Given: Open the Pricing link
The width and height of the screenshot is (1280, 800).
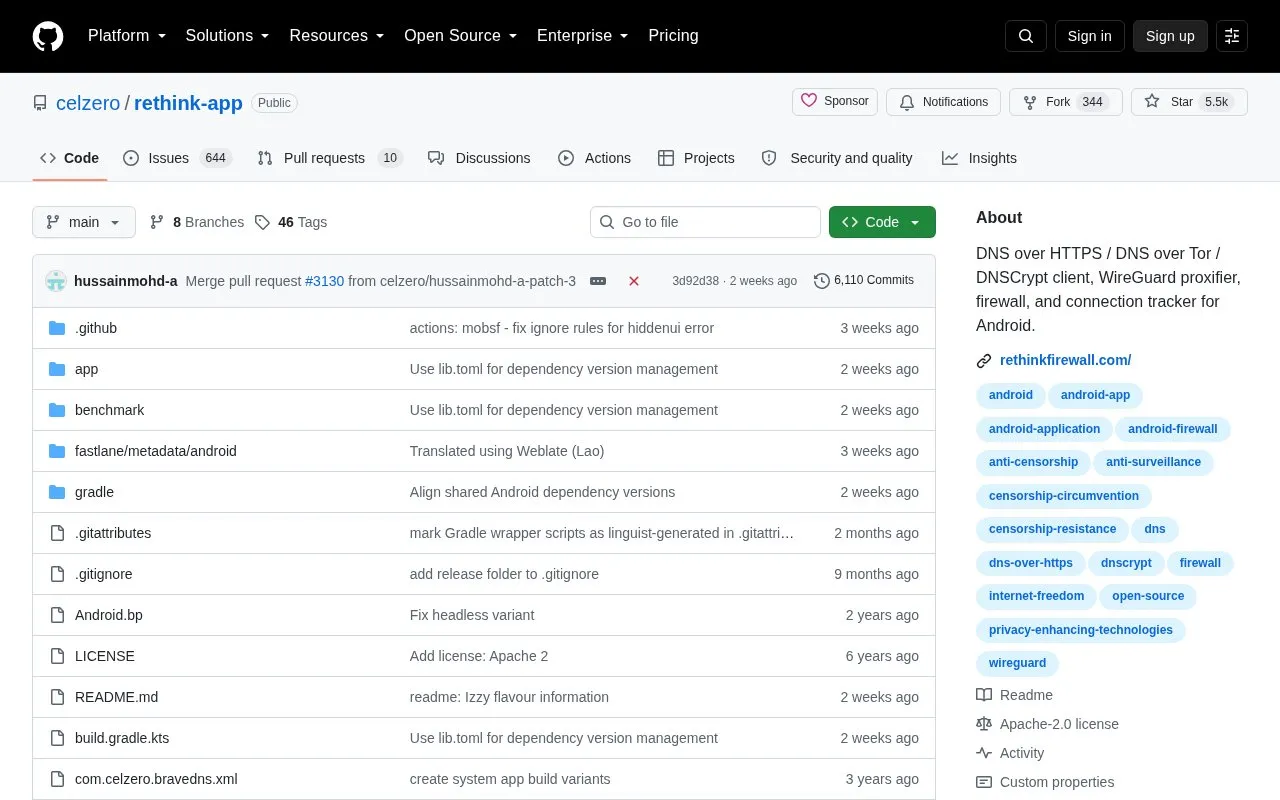Looking at the screenshot, I should [673, 36].
